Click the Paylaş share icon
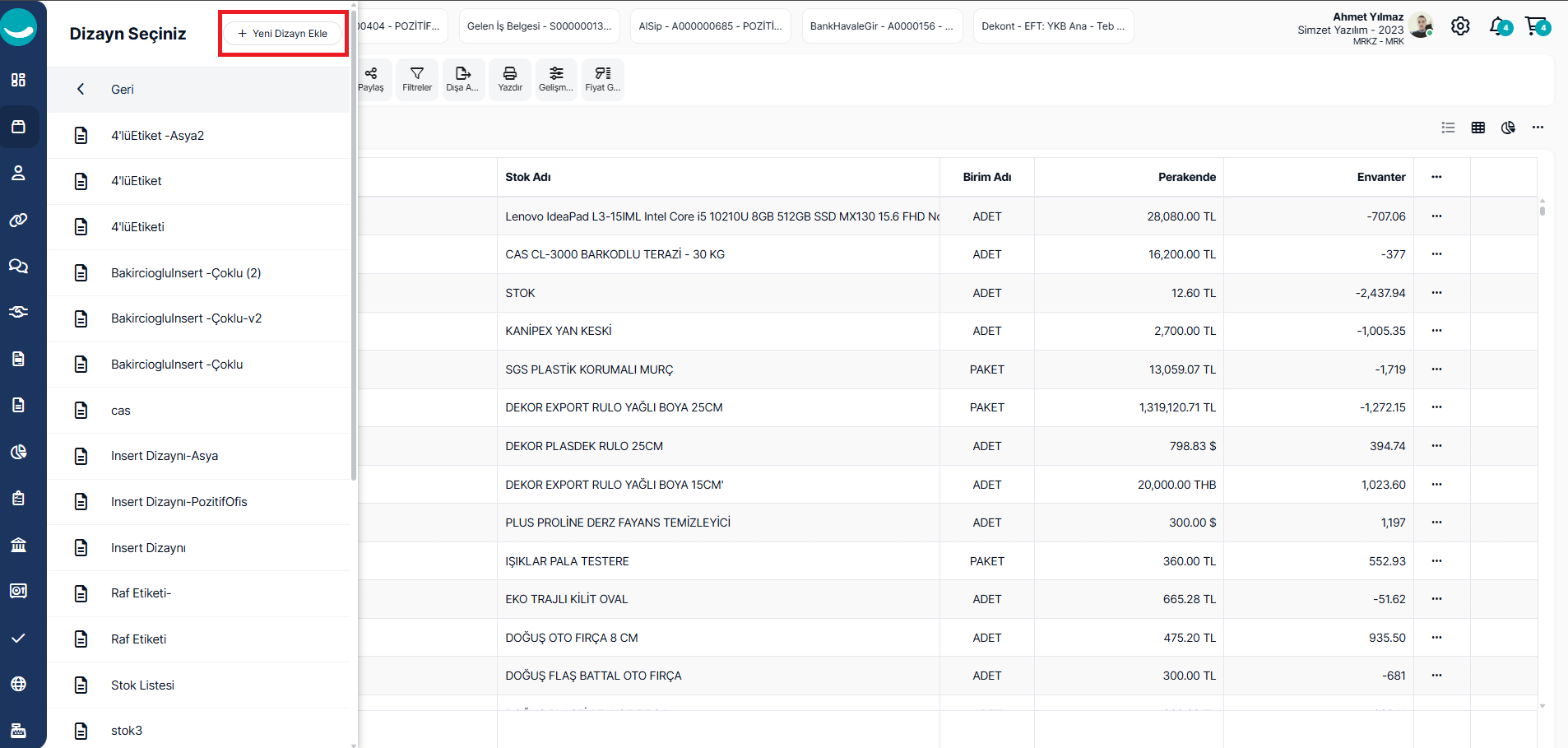1568x748 pixels. 371,79
